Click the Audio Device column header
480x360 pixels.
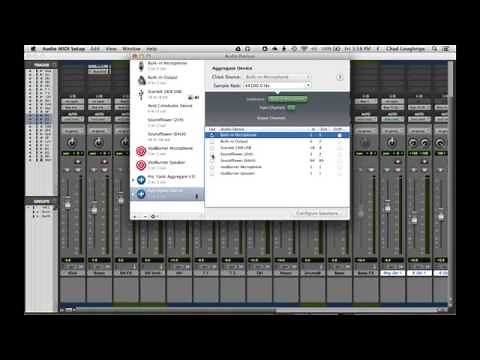tap(232, 129)
